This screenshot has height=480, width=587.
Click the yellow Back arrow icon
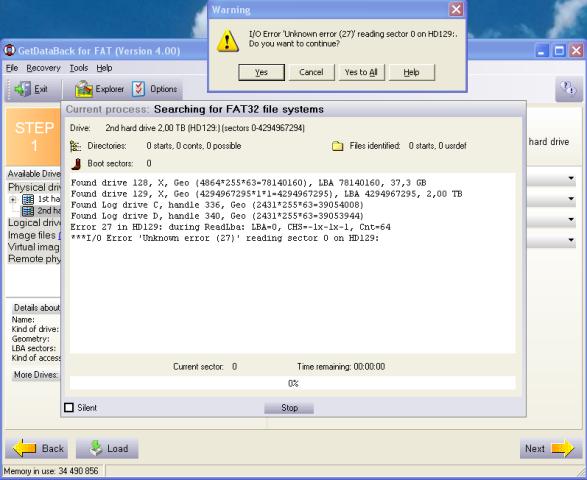pos(24,448)
